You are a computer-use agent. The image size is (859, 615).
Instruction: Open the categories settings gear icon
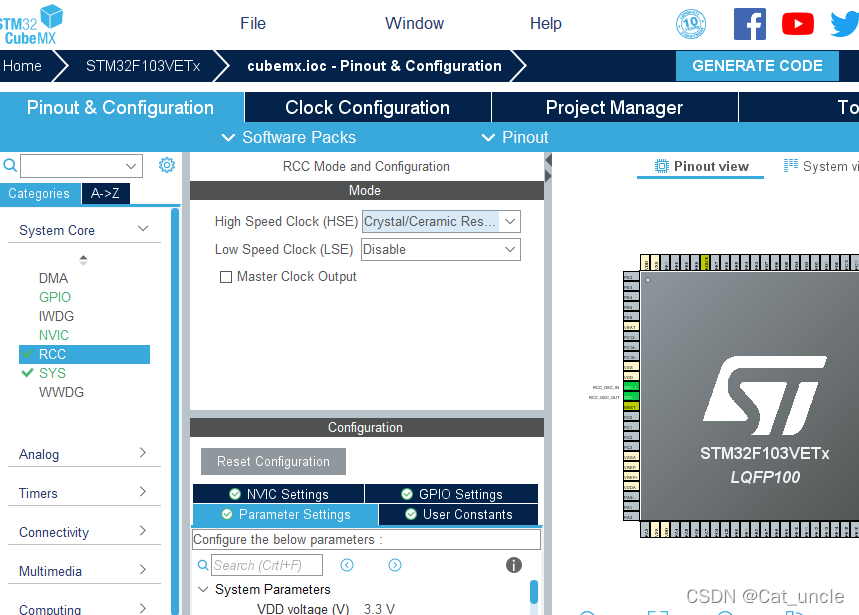[x=167, y=165]
